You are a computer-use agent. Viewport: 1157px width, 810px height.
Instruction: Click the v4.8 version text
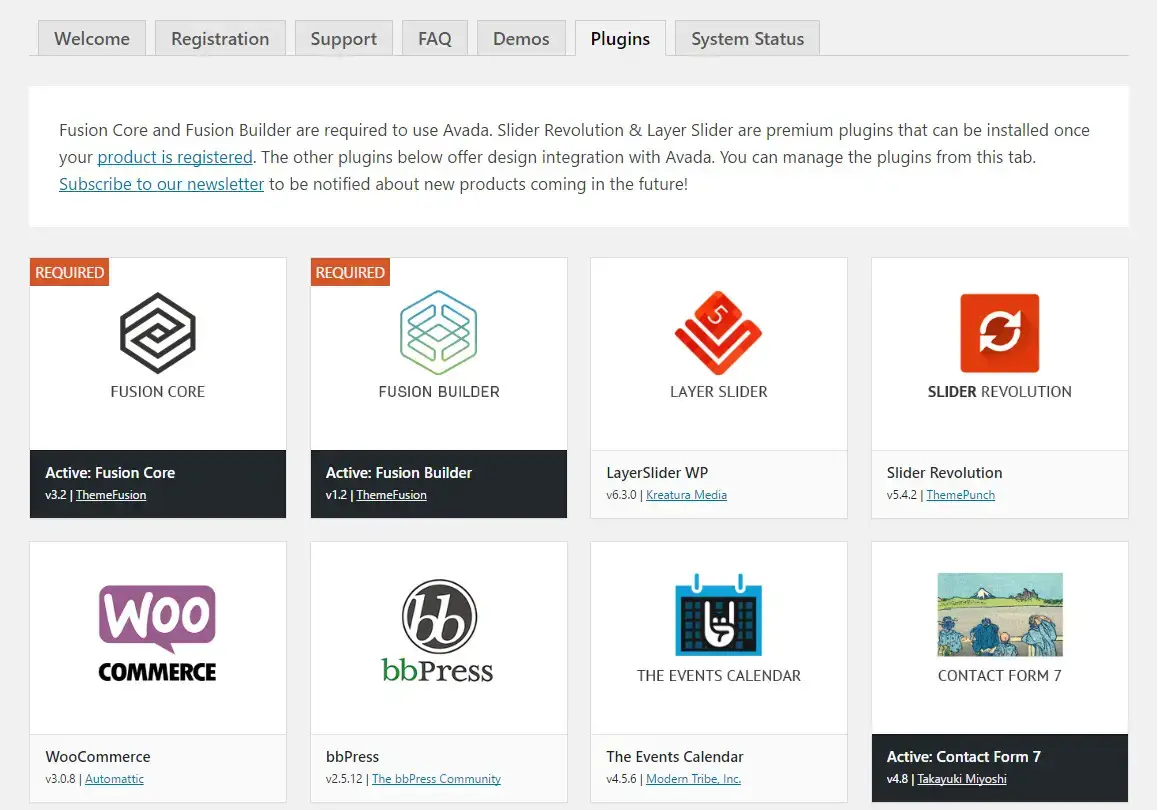(x=897, y=779)
